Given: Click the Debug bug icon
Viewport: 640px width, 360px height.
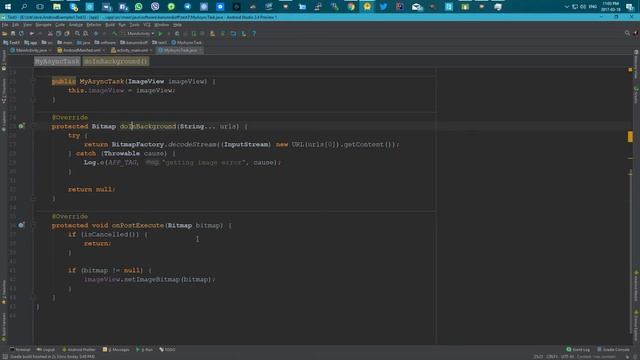Looking at the screenshot, I should pos(177,33).
